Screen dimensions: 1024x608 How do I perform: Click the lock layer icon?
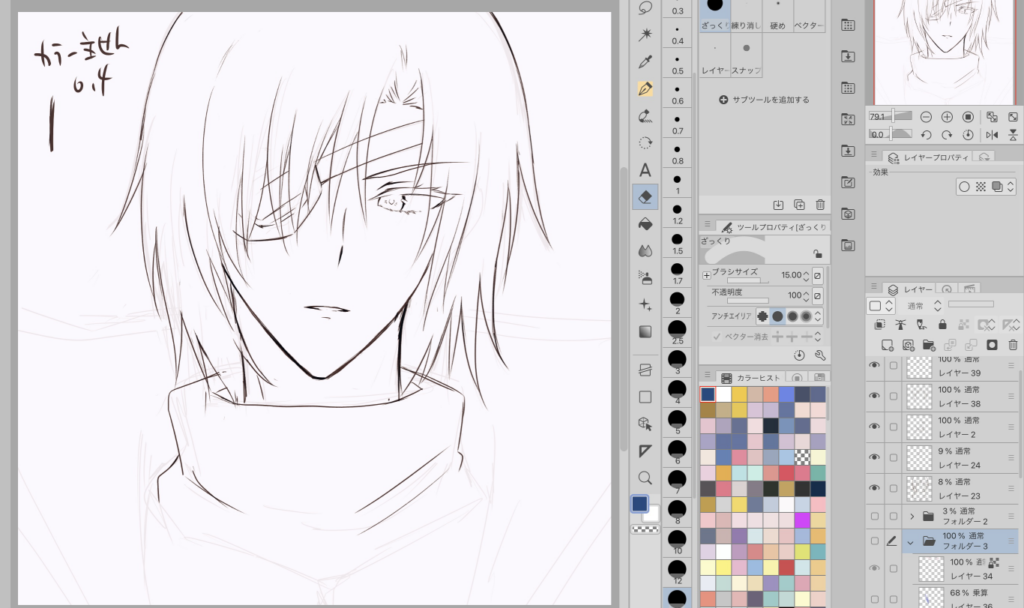pos(942,325)
